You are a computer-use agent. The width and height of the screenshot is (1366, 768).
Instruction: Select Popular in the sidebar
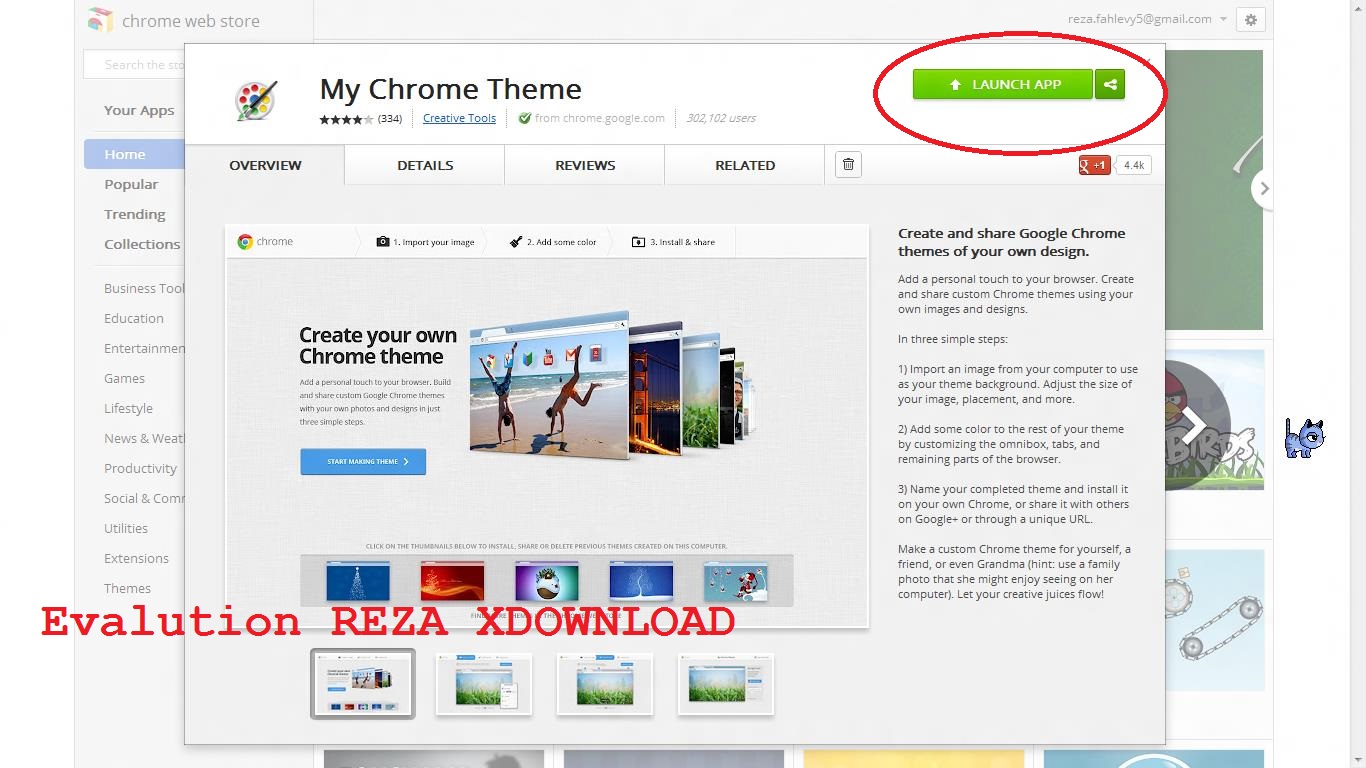pyautogui.click(x=131, y=184)
